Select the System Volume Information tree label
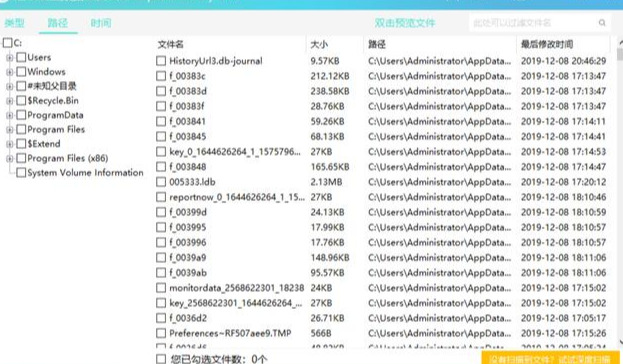623x364 pixels. pyautogui.click(x=85, y=172)
